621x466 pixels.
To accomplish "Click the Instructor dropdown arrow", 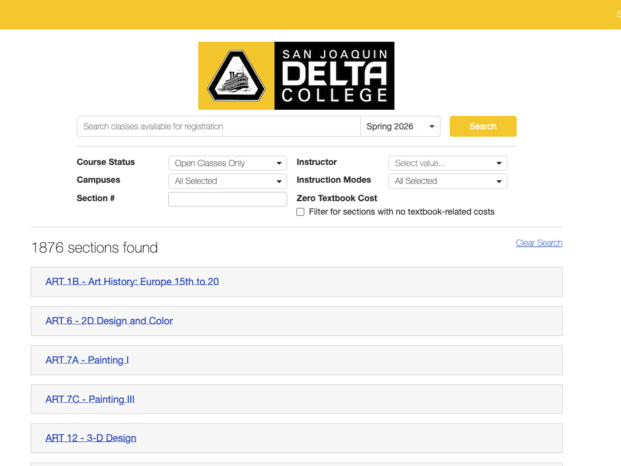I will point(499,163).
